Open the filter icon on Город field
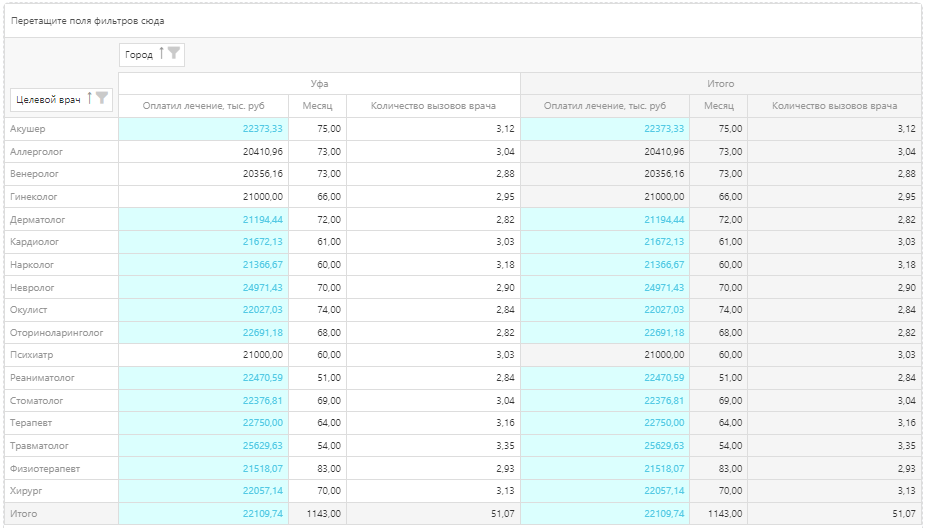The image size is (926, 528). click(x=174, y=54)
